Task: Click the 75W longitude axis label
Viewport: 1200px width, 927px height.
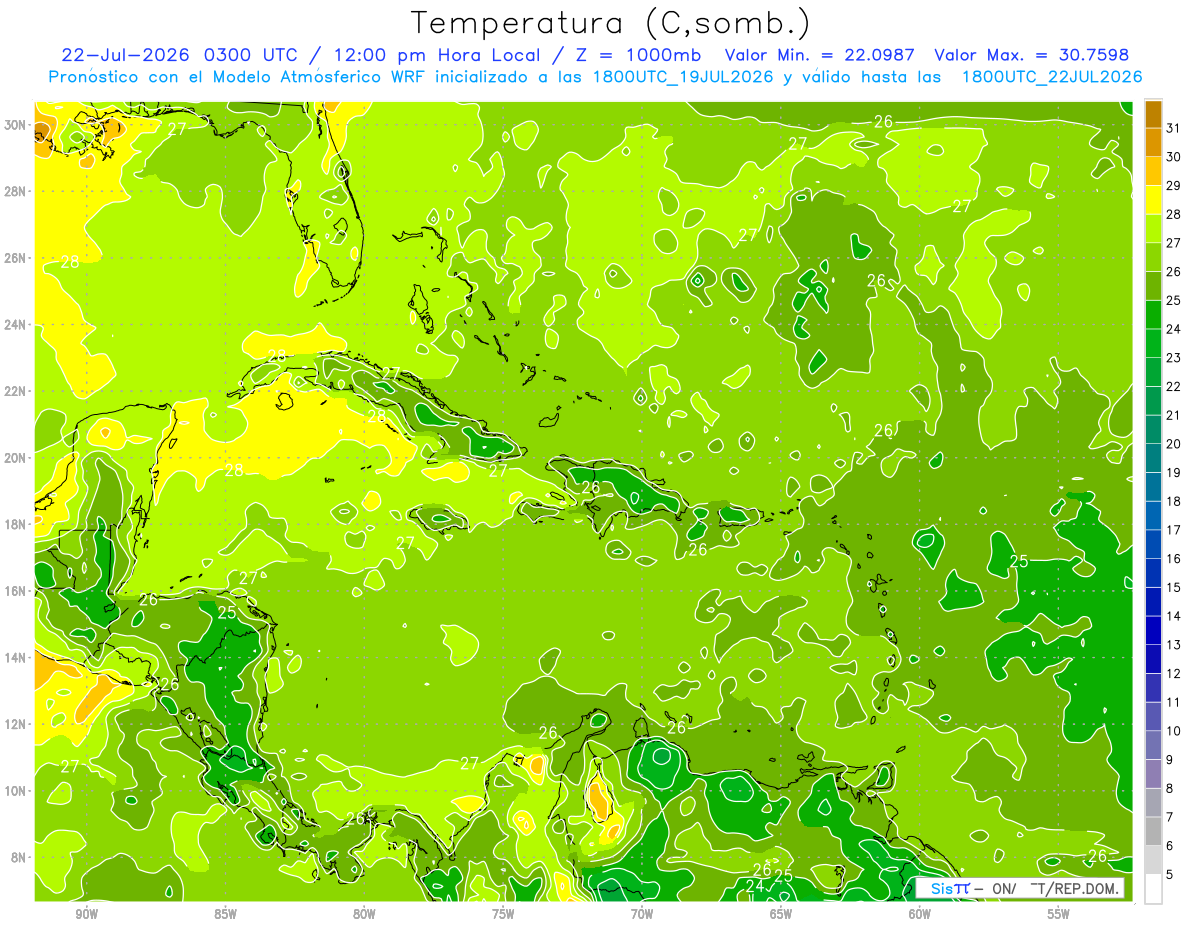Action: [503, 914]
